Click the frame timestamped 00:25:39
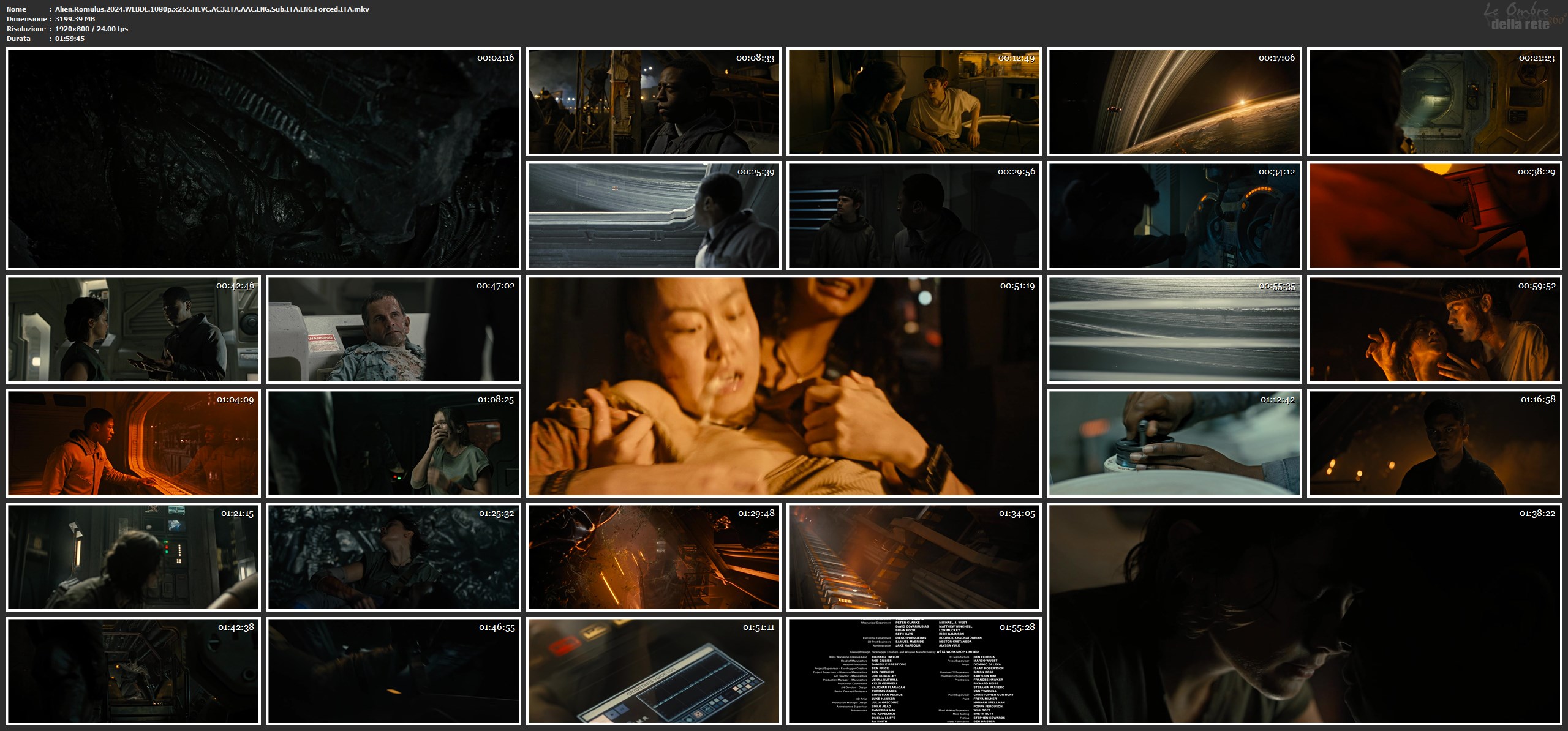The height and width of the screenshot is (731, 1568). [654, 216]
